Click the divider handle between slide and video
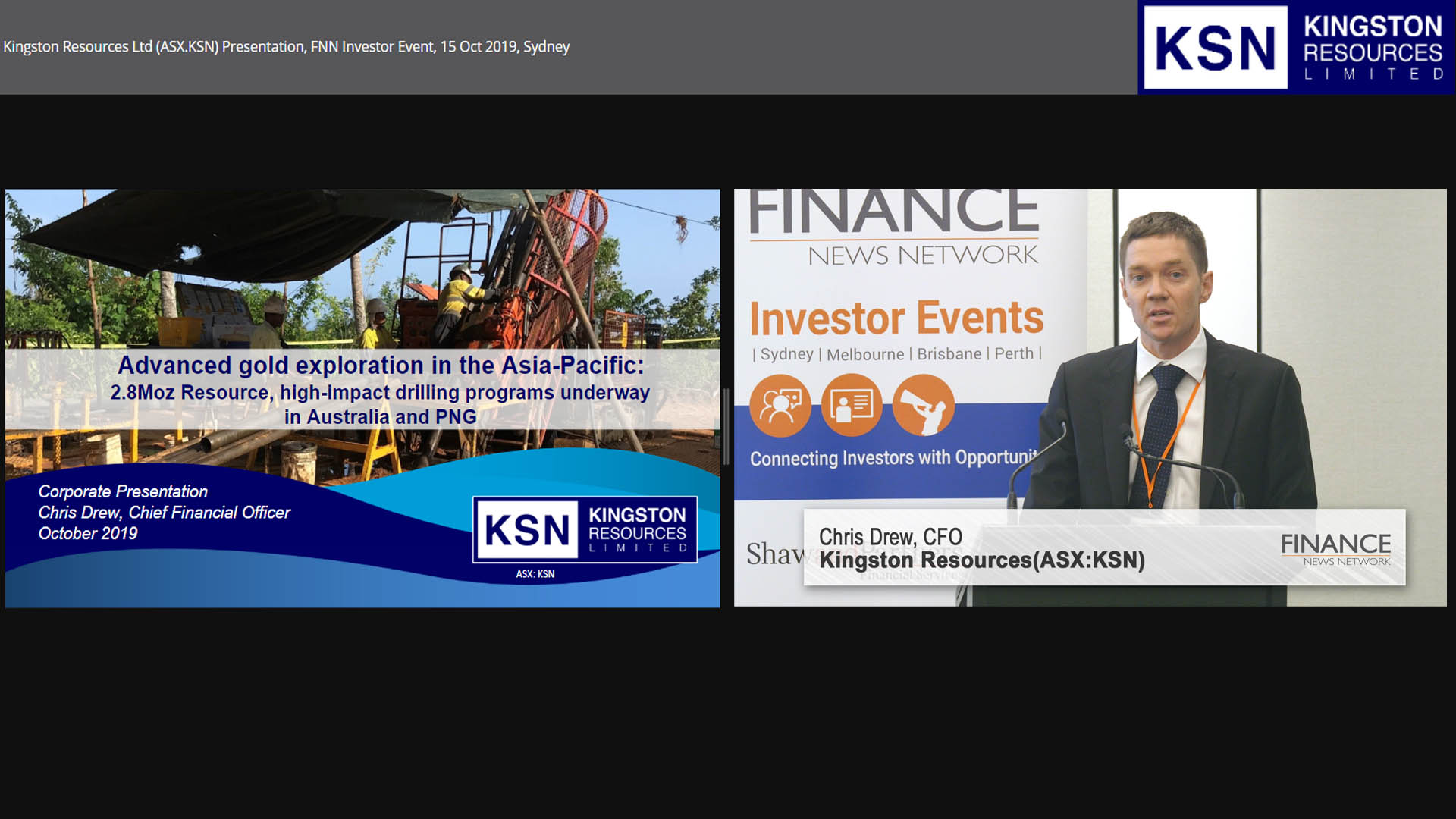The height and width of the screenshot is (819, 1456). click(x=726, y=427)
